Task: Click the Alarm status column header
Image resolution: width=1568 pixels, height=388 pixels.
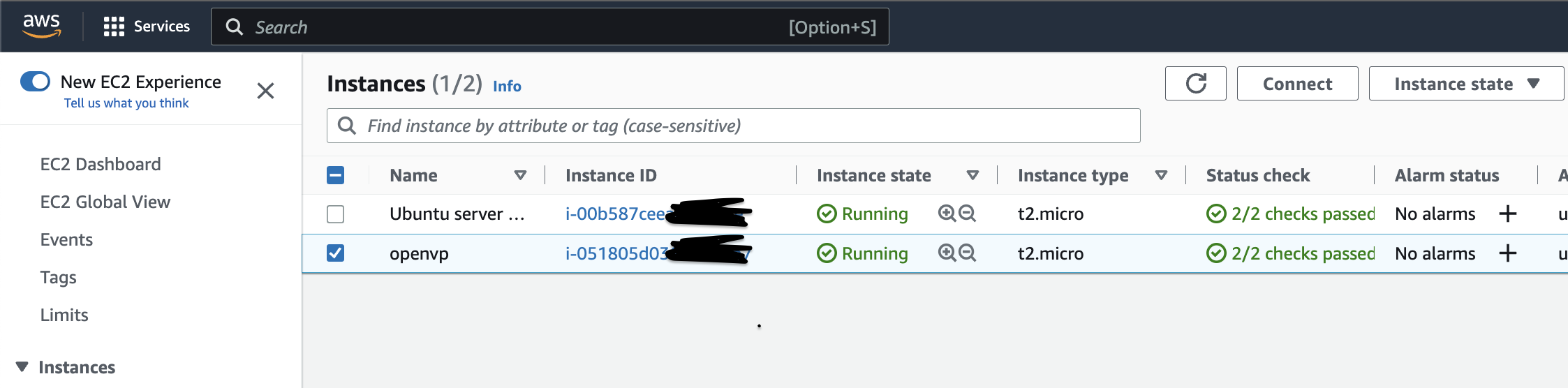Action: [1447, 175]
